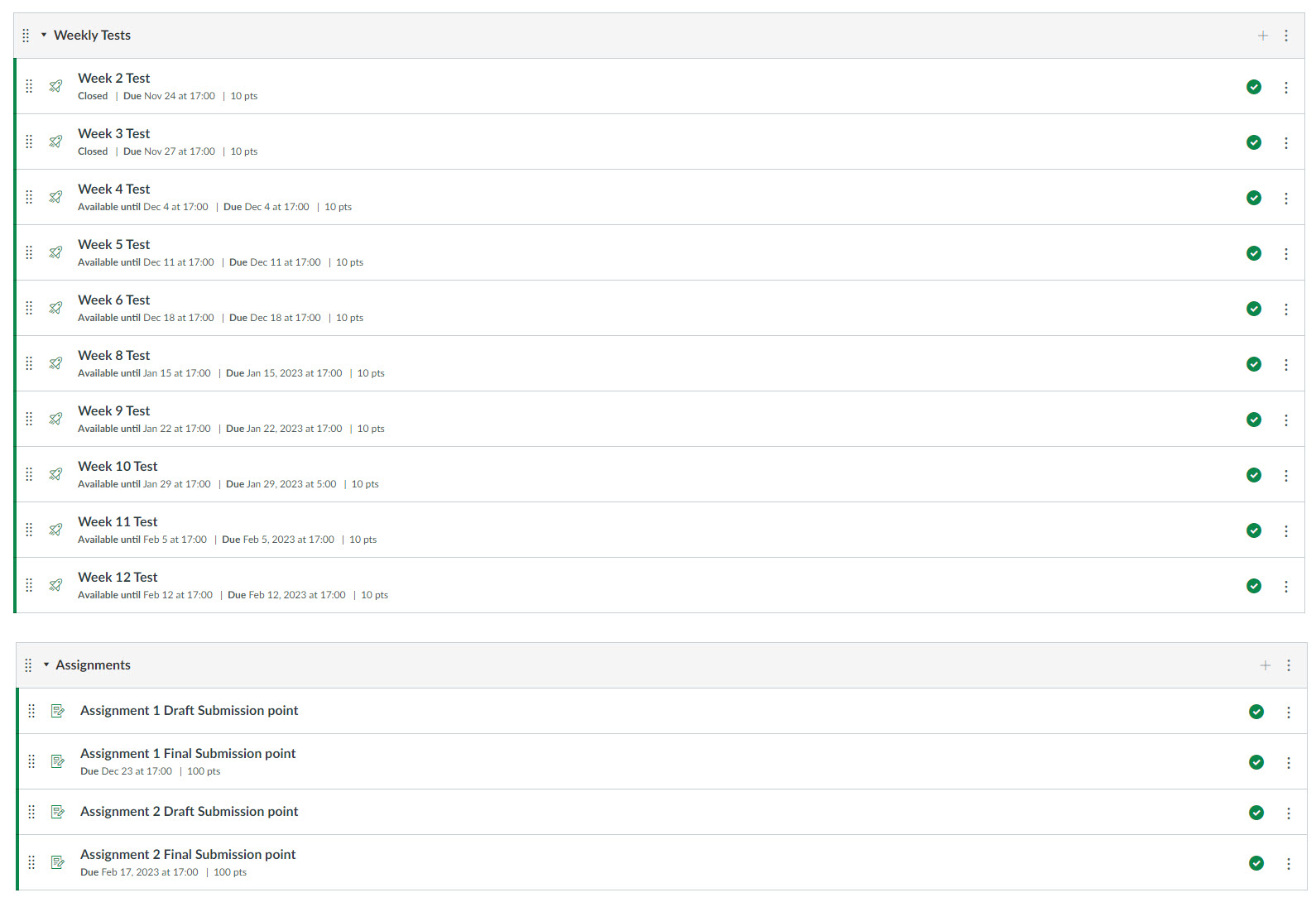Open options menu for Week 5 Test
This screenshot has height=907, width=1316.
(x=1286, y=254)
